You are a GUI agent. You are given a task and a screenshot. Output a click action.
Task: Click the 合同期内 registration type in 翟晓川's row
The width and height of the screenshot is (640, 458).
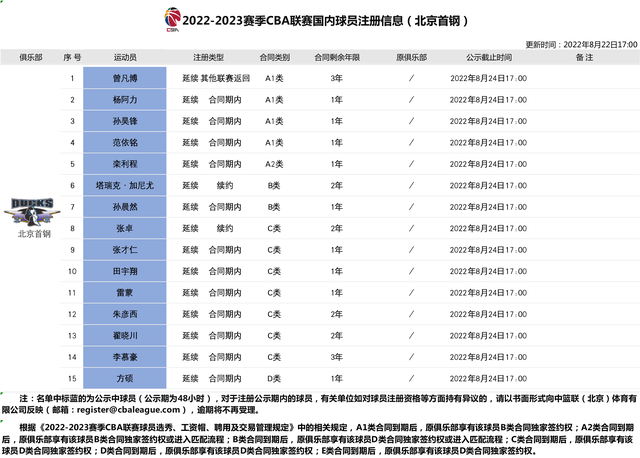tap(225, 336)
